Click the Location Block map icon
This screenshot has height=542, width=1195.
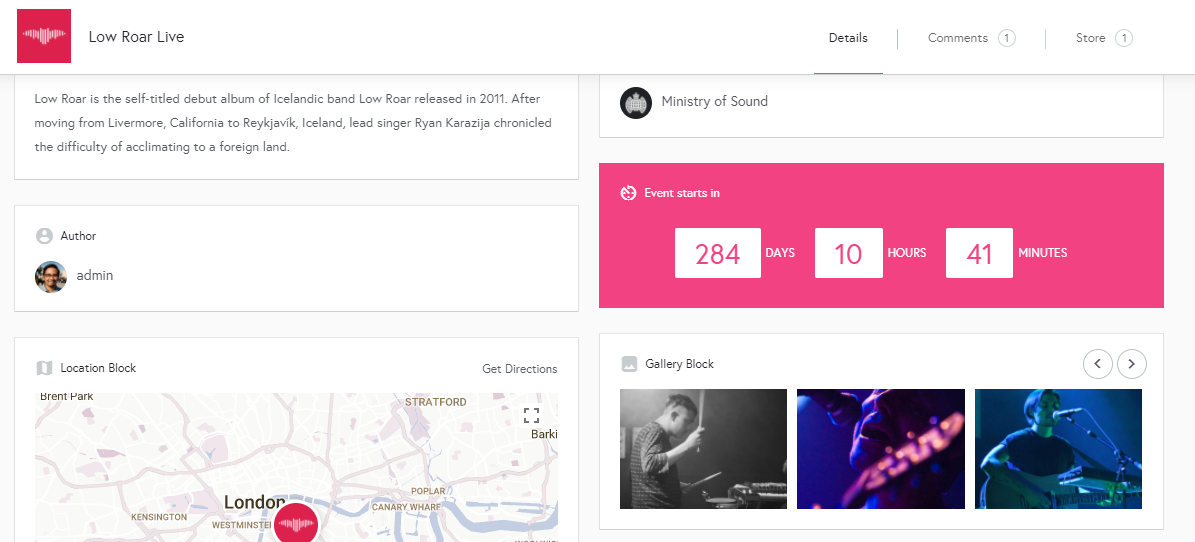44,368
